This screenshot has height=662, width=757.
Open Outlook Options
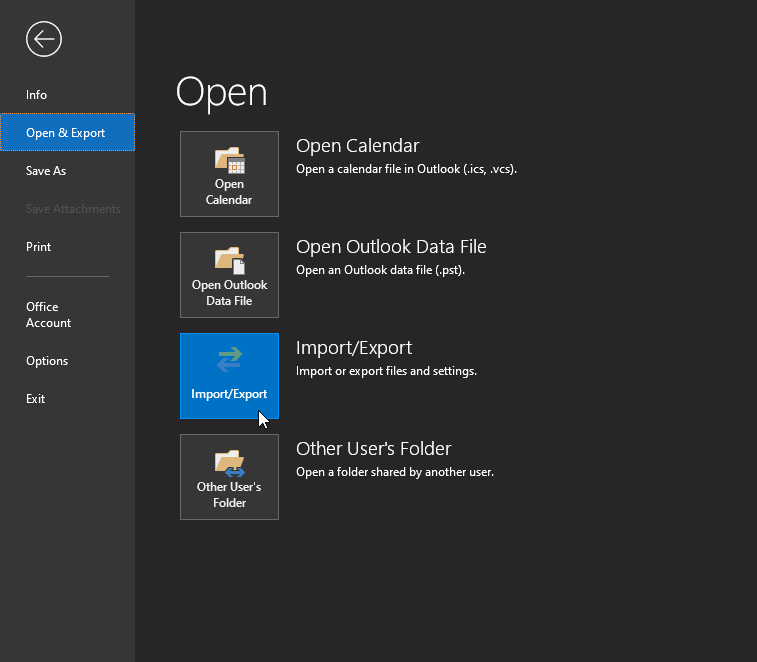(47, 361)
